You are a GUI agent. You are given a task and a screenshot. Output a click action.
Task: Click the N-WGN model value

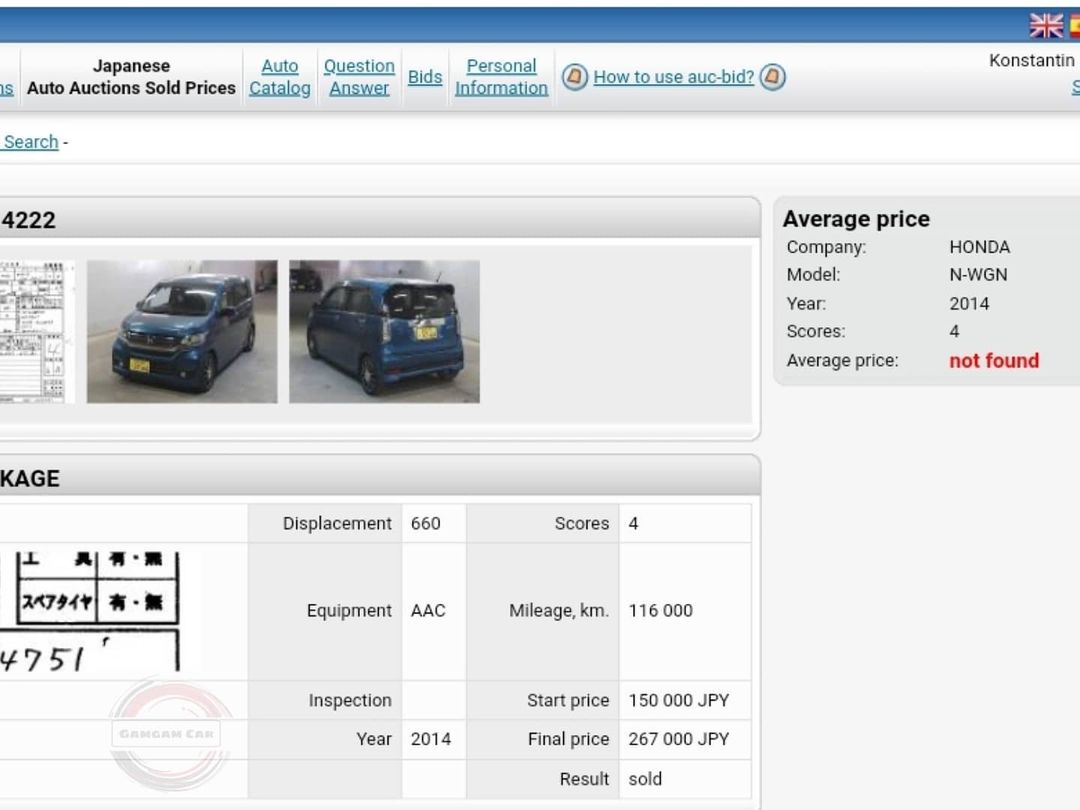[x=978, y=275]
